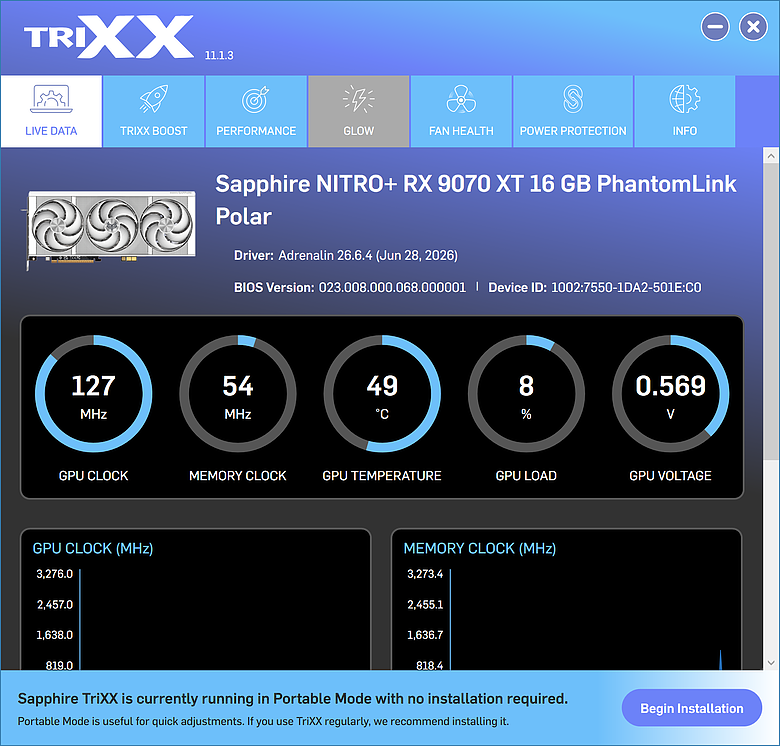Switch to the PERFORMANCE tab
Image resolution: width=780 pixels, height=746 pixels.
pyautogui.click(x=256, y=111)
